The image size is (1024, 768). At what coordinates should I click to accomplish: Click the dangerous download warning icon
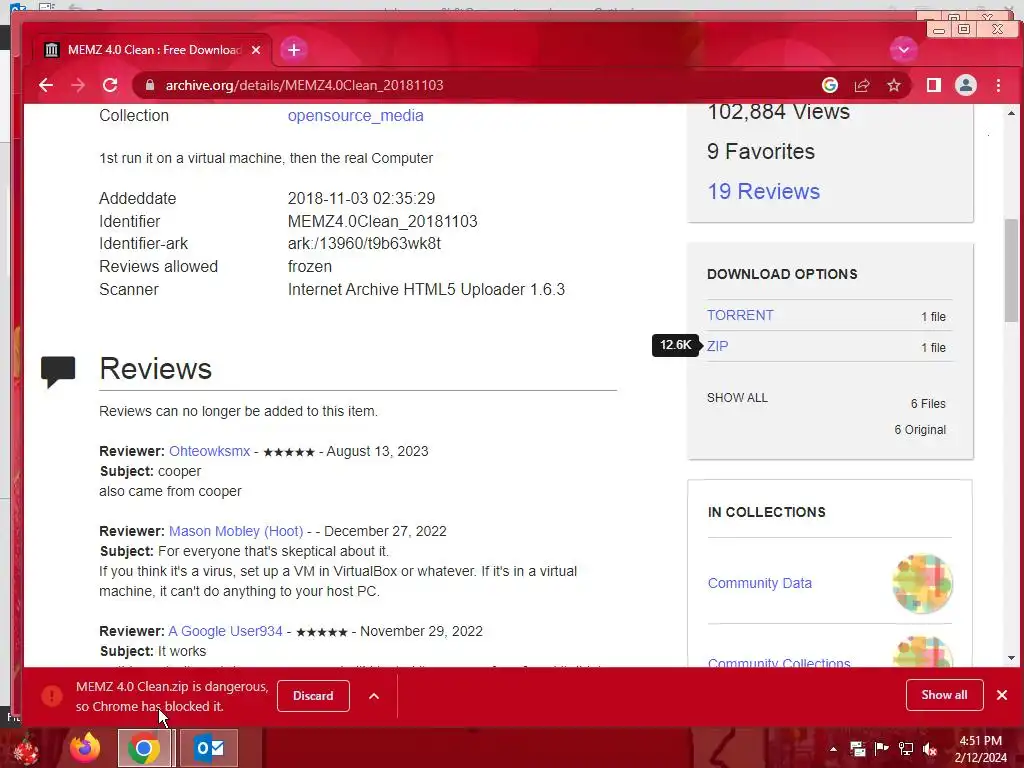(52, 696)
